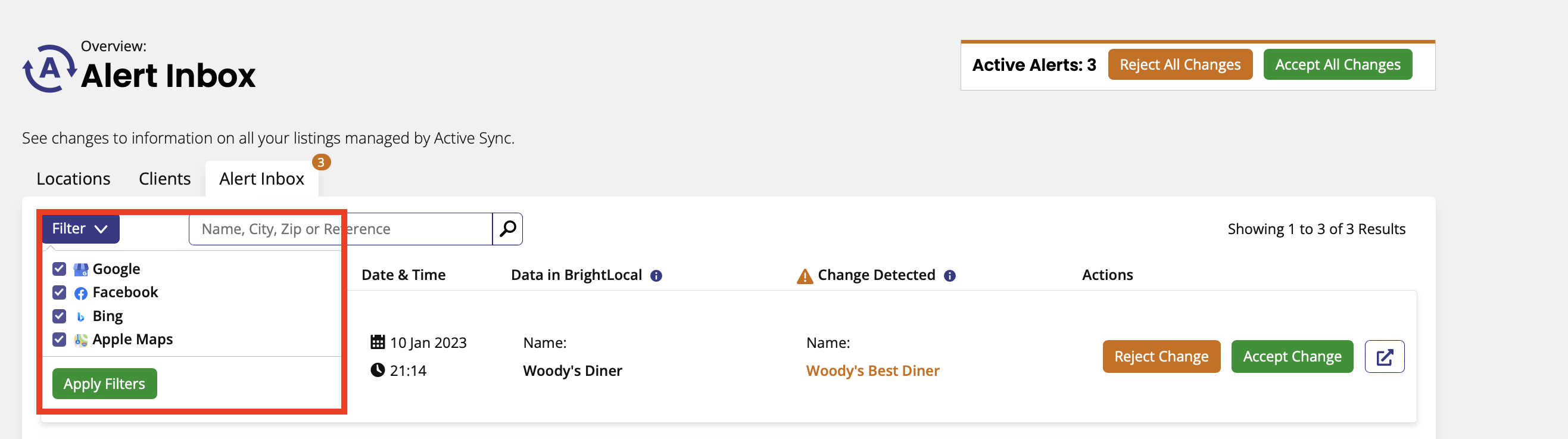The width and height of the screenshot is (1568, 439).
Task: Toggle the Apple Maps checkbox
Action: (x=59, y=339)
